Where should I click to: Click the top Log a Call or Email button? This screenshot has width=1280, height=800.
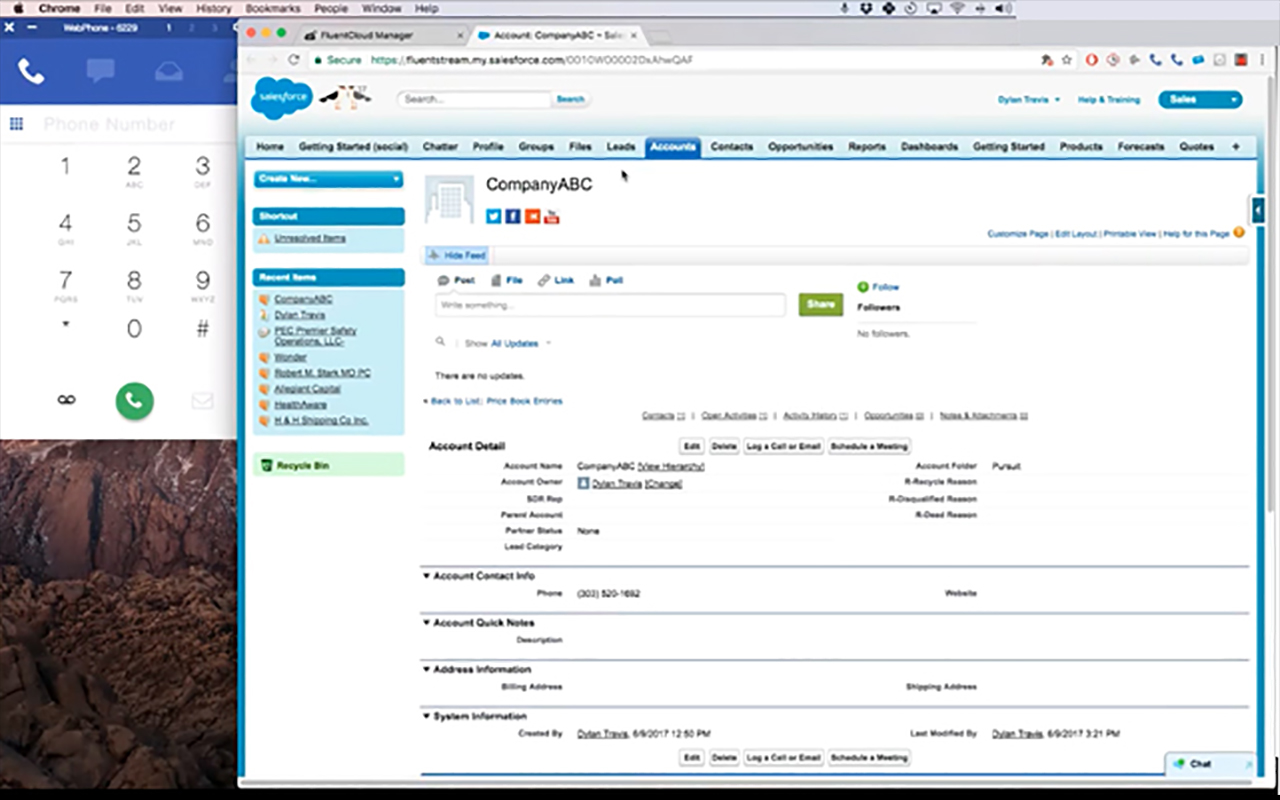(784, 446)
